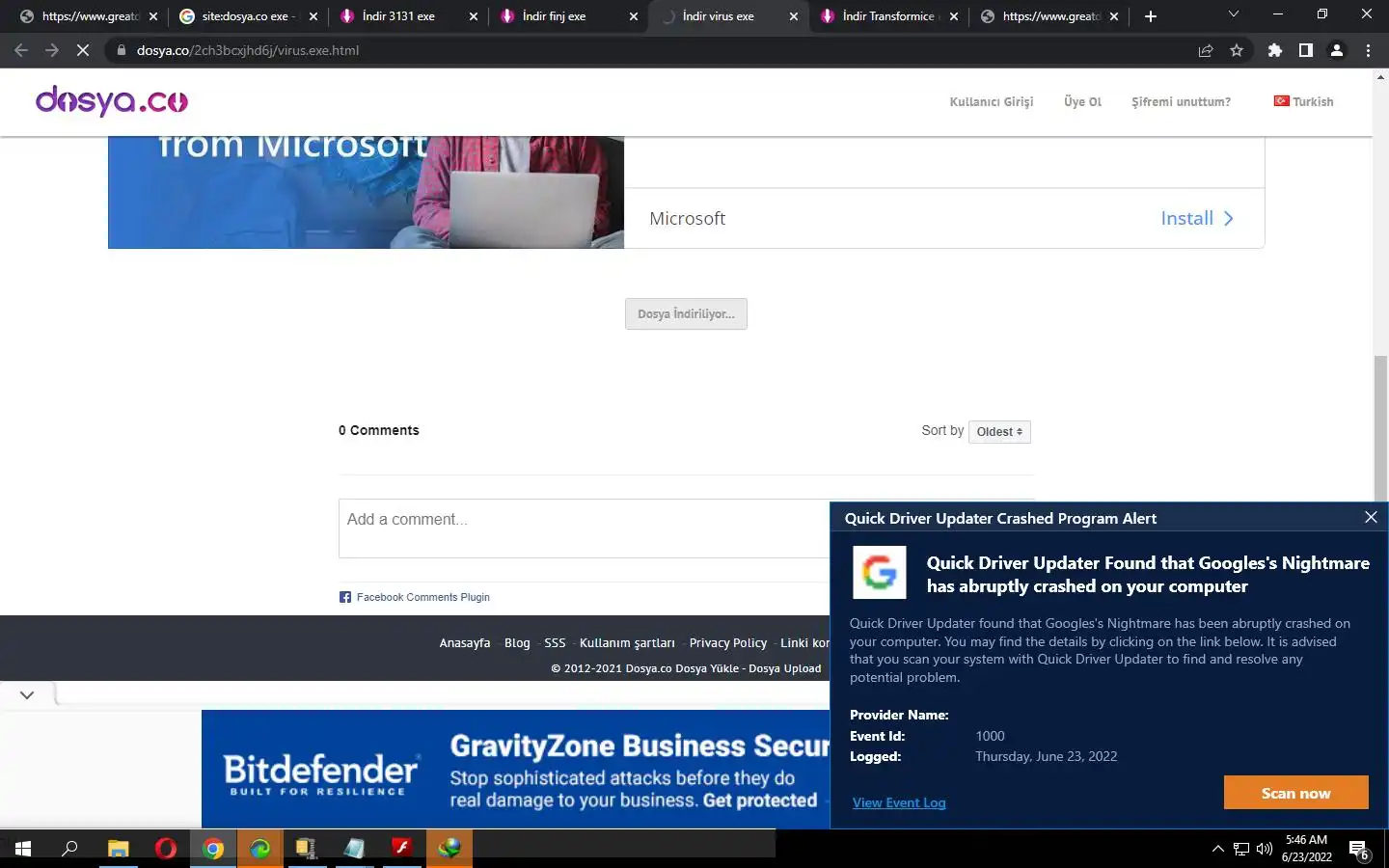1389x868 pixels.
Task: Open the Şifremi unuttum? link
Action: [x=1181, y=101]
